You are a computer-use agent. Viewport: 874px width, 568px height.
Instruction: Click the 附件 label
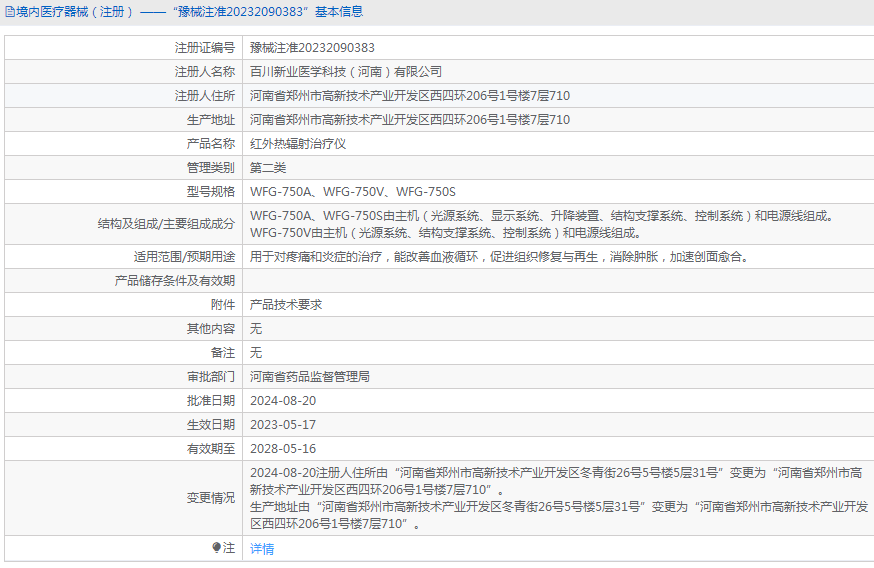click(223, 305)
